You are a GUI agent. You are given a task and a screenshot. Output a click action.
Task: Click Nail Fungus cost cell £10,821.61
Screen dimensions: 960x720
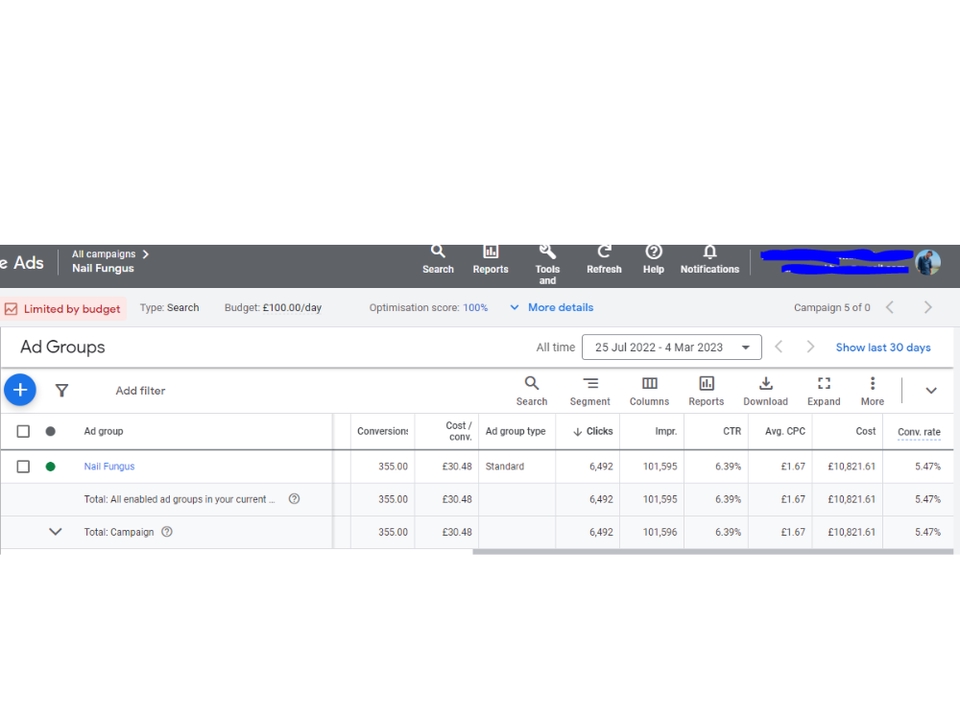click(x=852, y=467)
